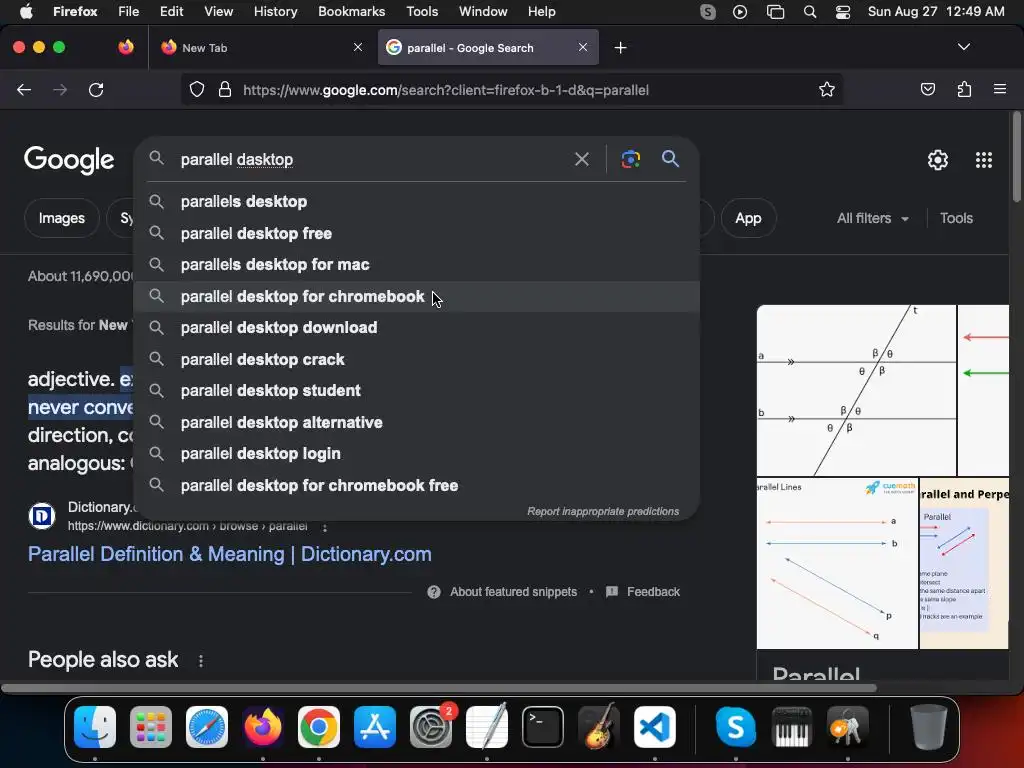Select suggestion parallel desktop alternative

(417, 423)
